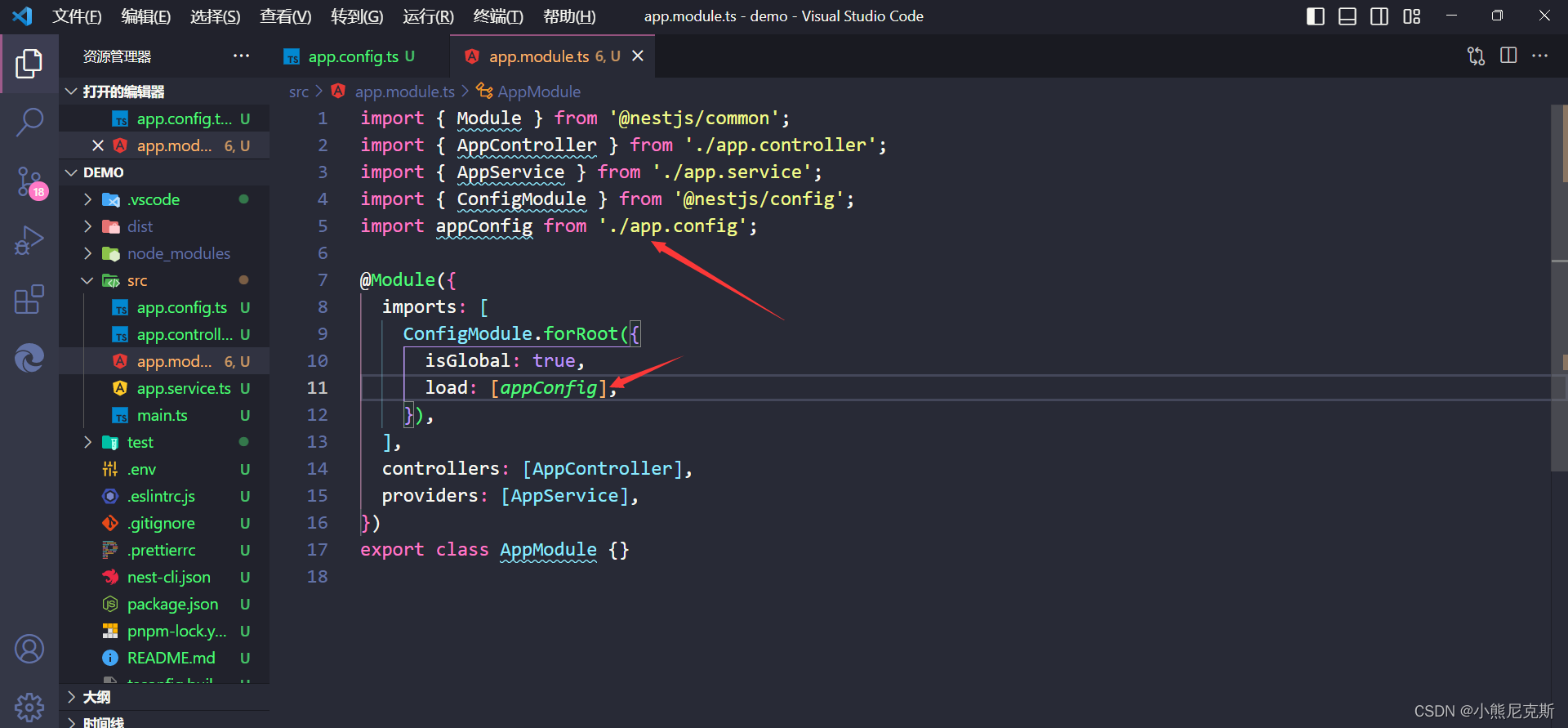Screen dimensions: 1568x728
Task: Open the Run and Debug view
Action: pos(29,241)
